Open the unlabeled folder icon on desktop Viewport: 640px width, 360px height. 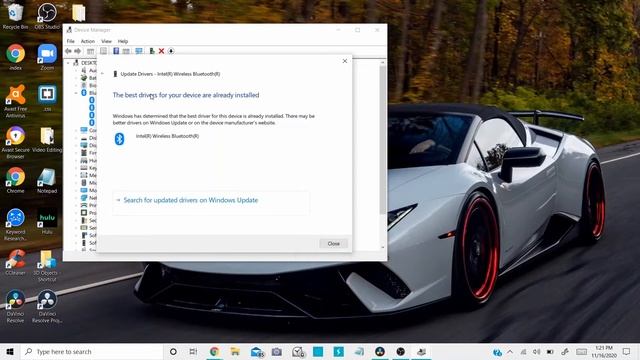(78, 13)
